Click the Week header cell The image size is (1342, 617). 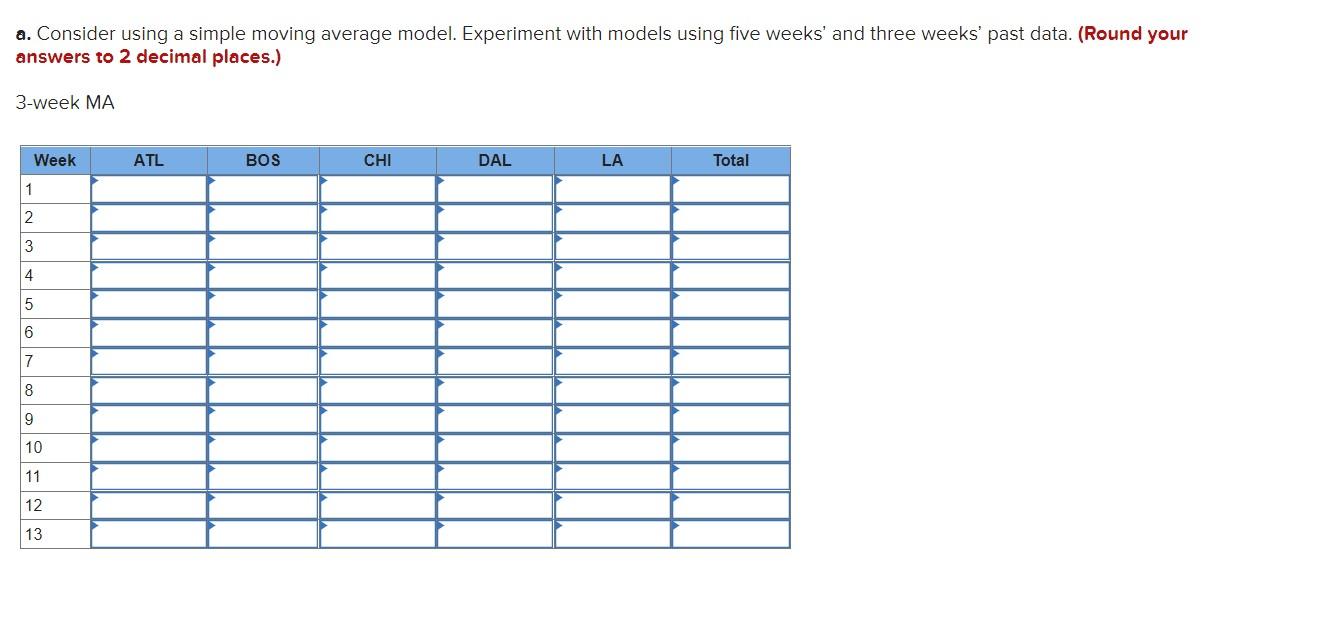point(55,160)
